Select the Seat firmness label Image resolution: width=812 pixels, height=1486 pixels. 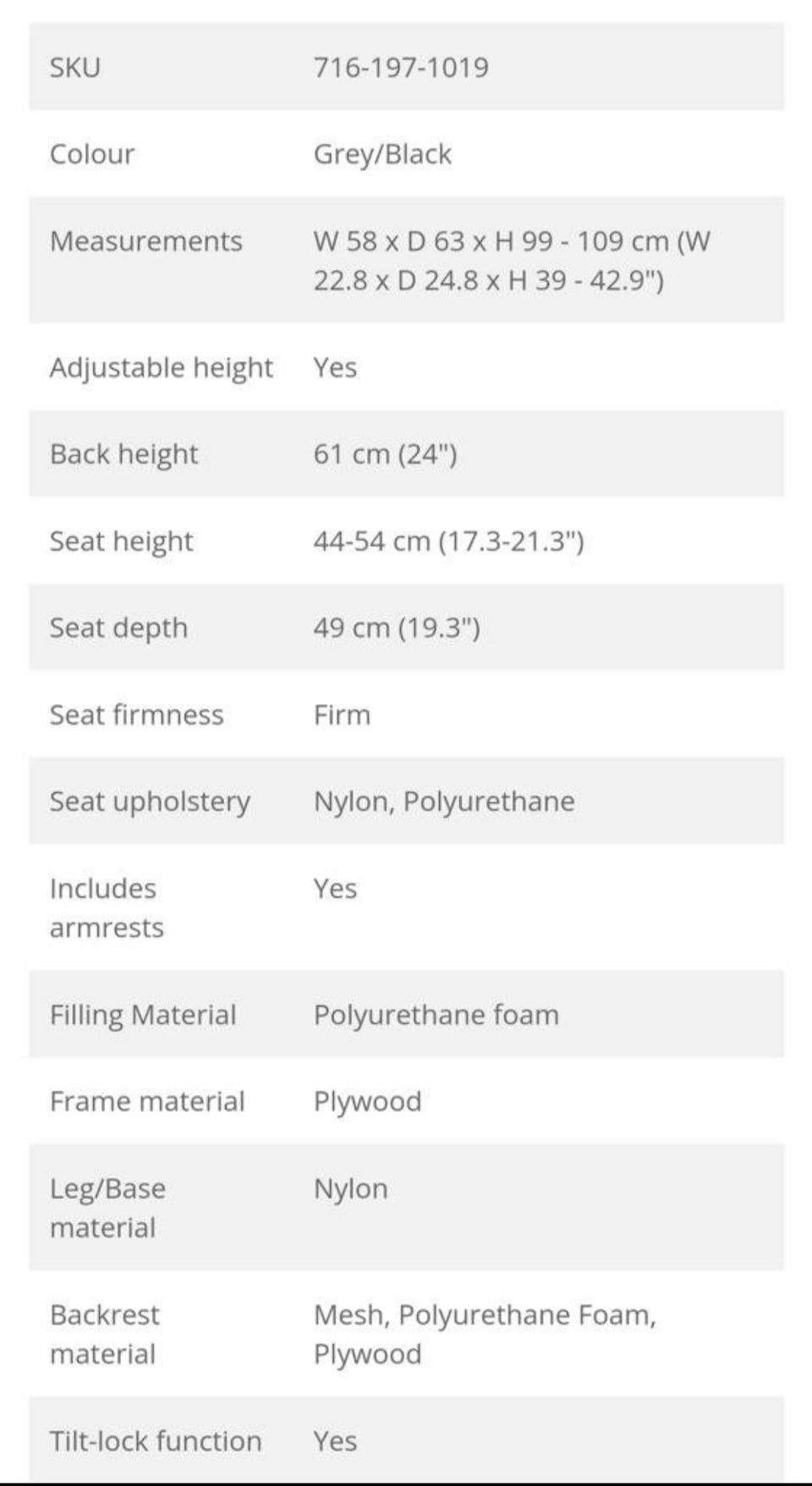137,715
